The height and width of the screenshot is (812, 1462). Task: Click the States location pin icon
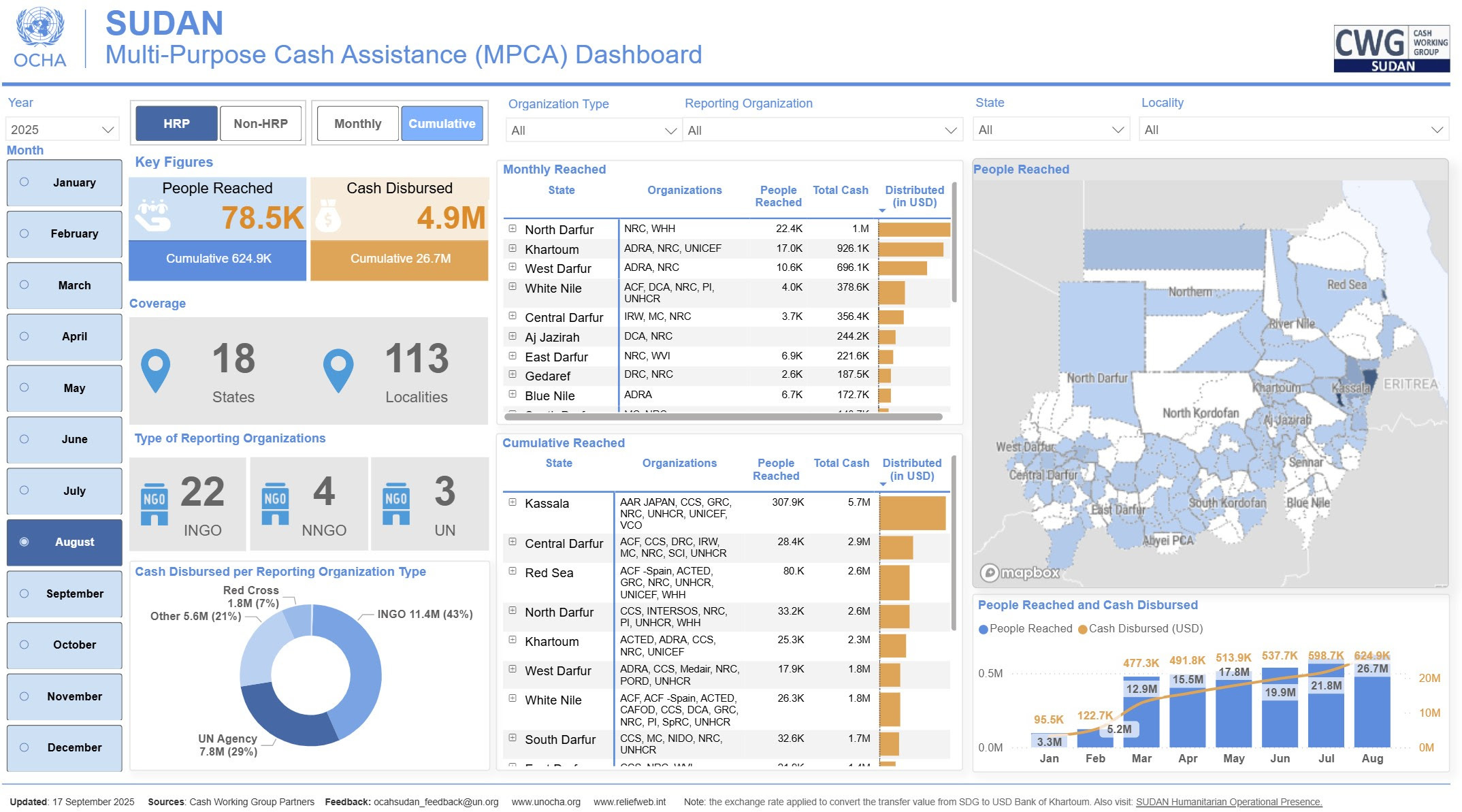coord(155,370)
